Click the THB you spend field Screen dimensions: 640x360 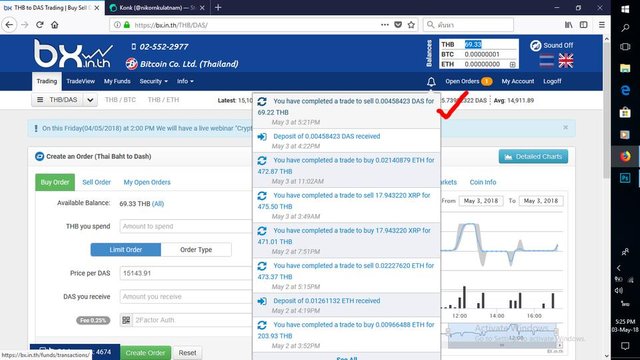click(186, 226)
